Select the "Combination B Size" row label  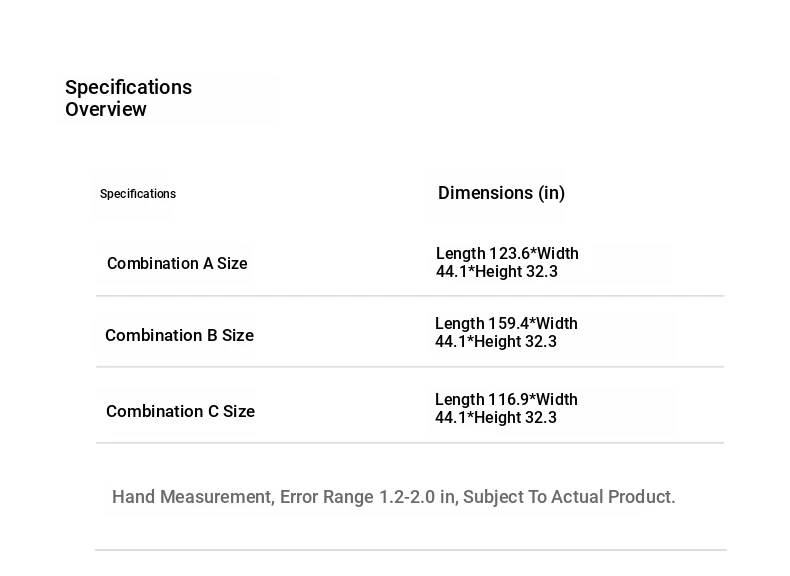pos(179,336)
